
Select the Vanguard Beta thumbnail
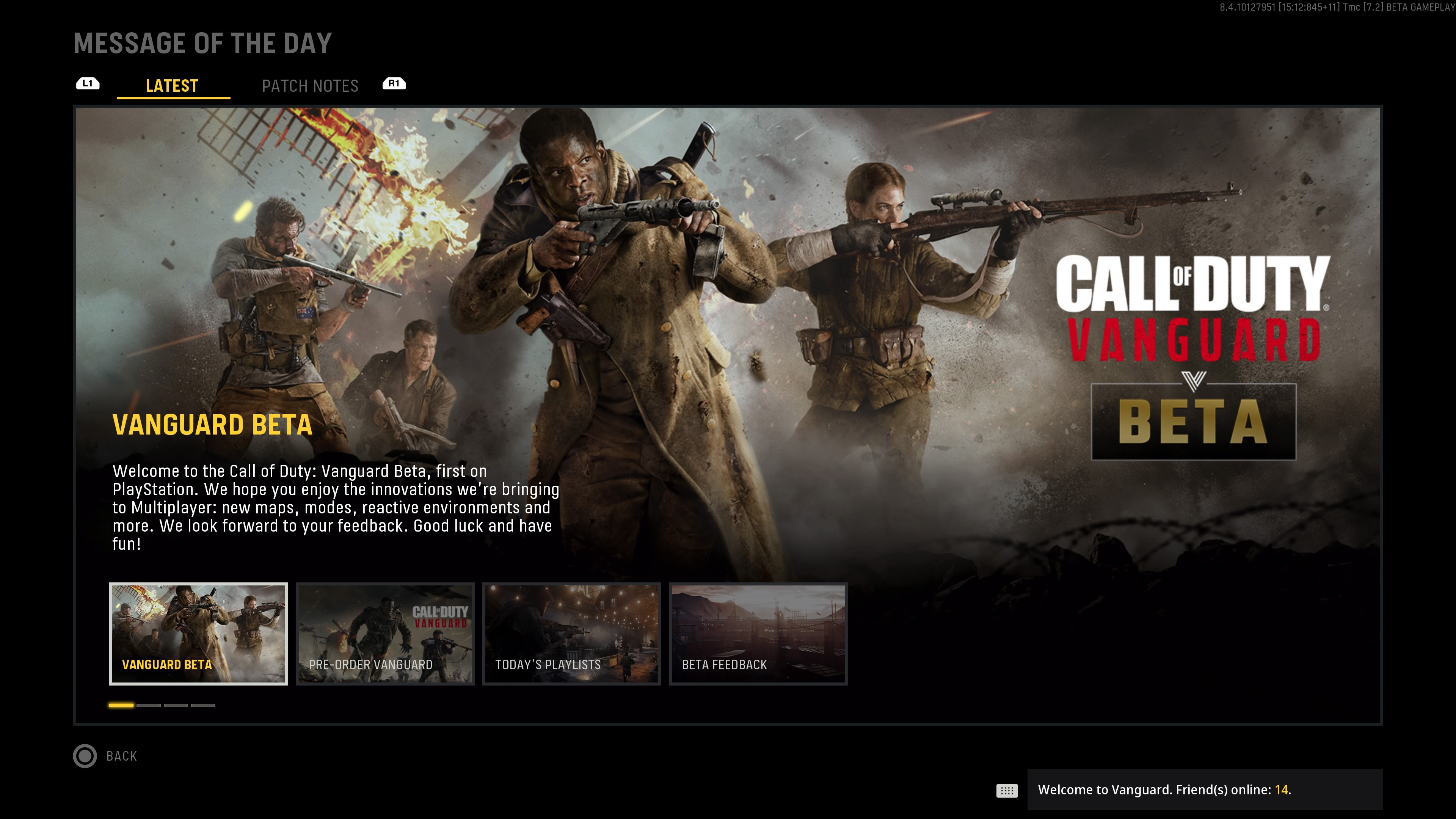coord(198,633)
